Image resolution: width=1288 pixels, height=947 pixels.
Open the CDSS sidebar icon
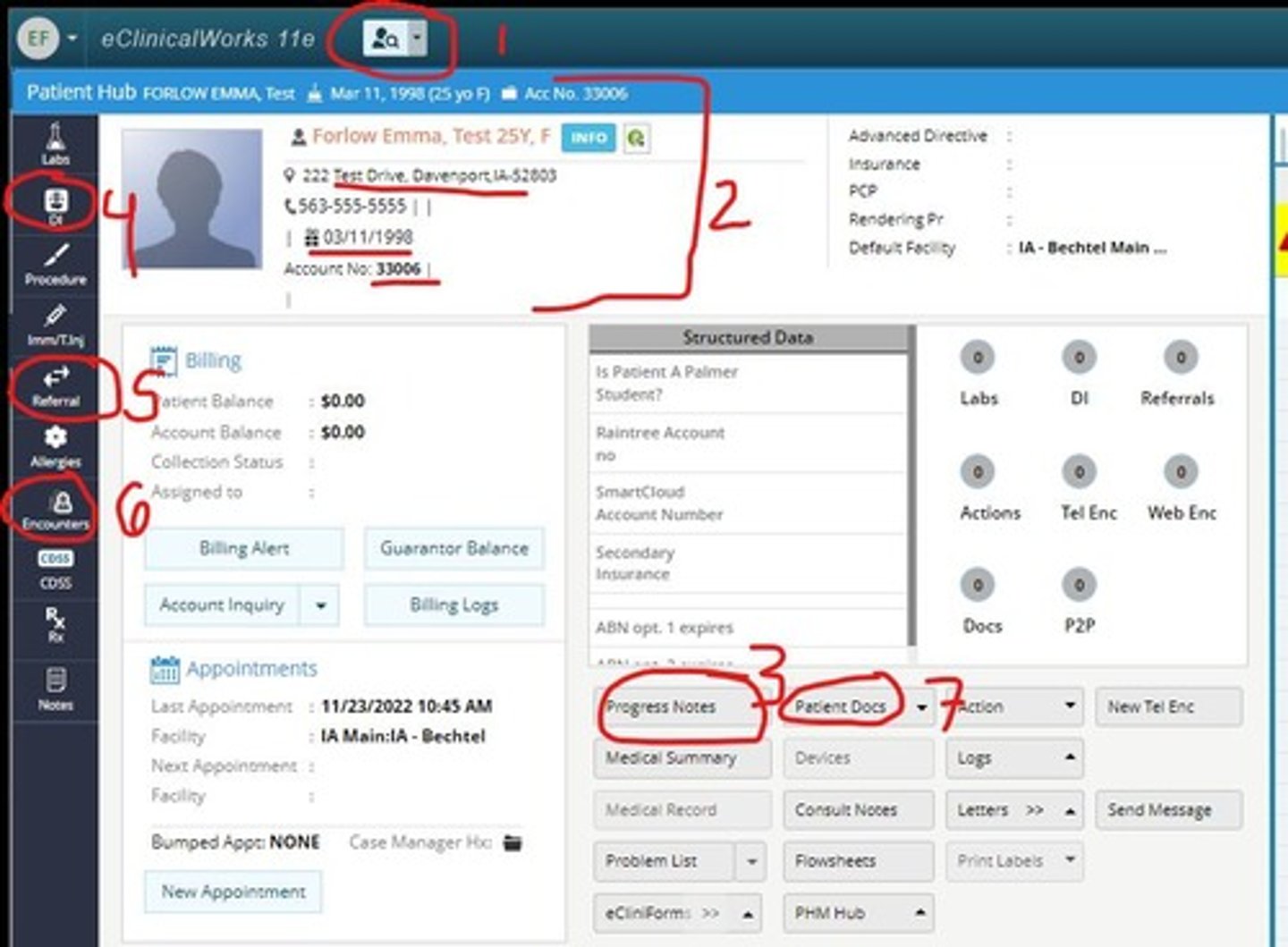[x=55, y=568]
